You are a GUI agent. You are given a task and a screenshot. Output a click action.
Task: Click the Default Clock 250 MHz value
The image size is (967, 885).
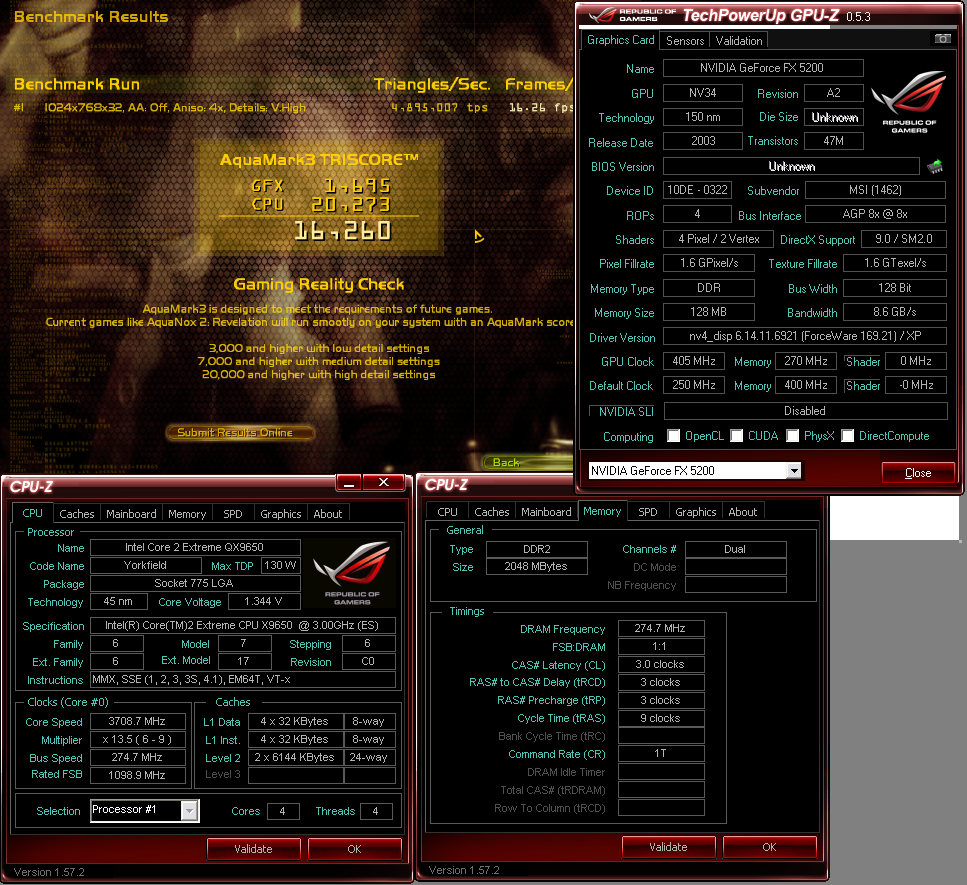tap(694, 385)
